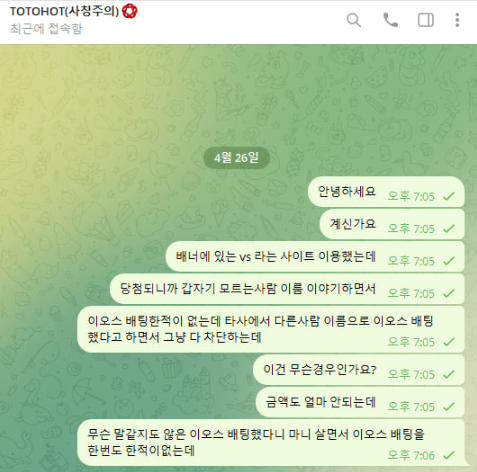Select the 계신가요 message bubble
The width and height of the screenshot is (477, 472).
[x=392, y=224]
